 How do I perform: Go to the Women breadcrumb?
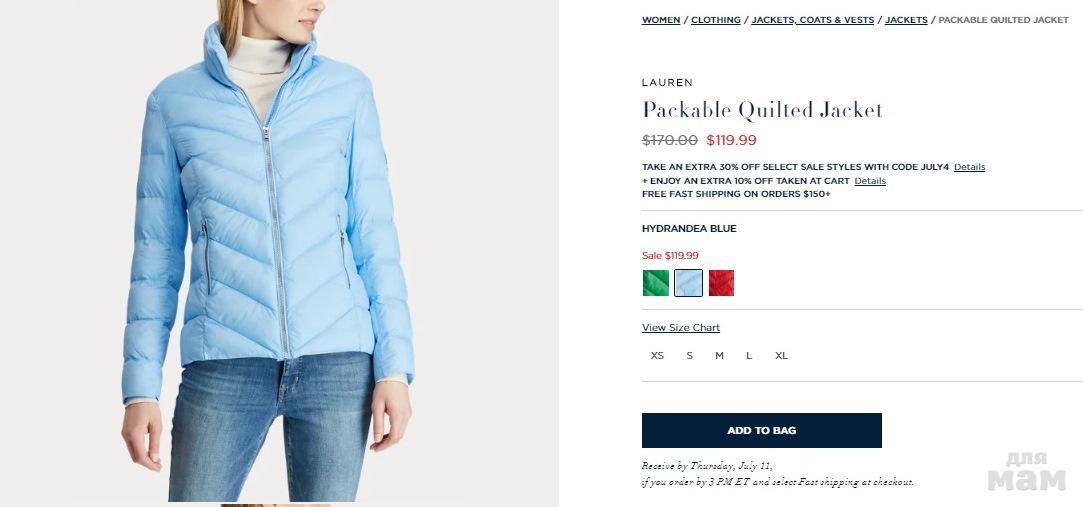coord(661,20)
